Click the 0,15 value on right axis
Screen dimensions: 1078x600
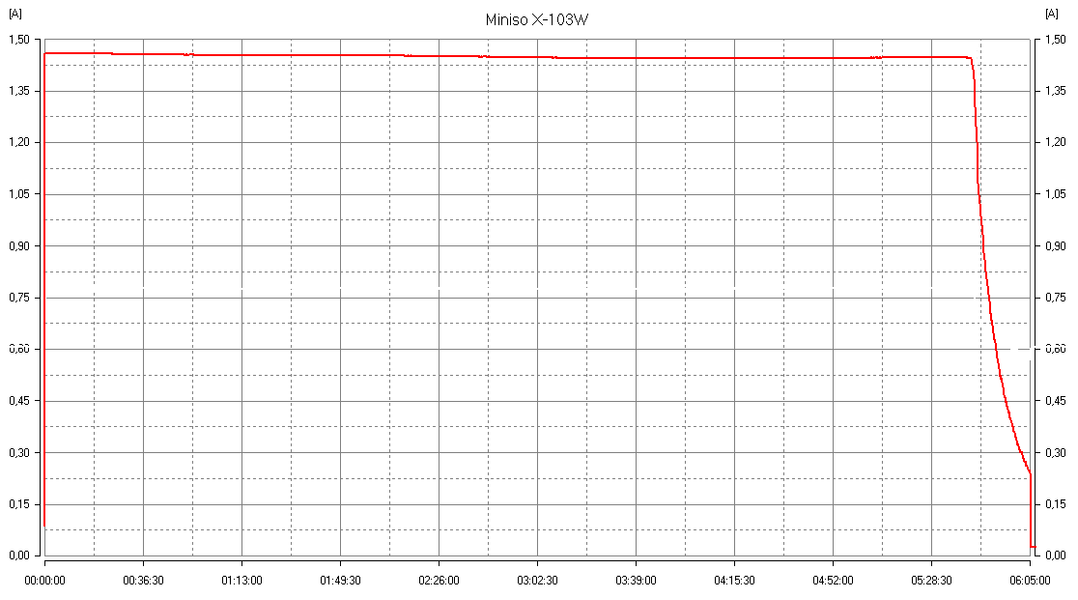click(x=1055, y=504)
